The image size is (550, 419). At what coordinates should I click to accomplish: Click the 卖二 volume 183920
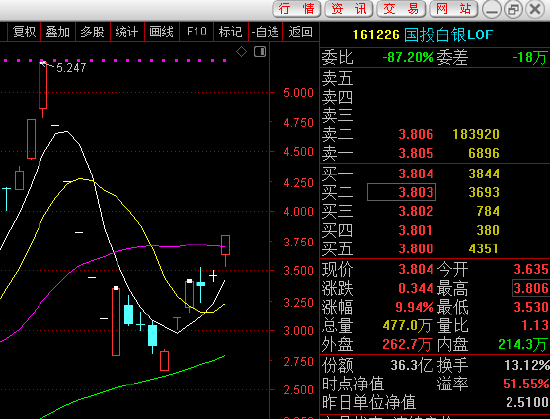tap(476, 134)
